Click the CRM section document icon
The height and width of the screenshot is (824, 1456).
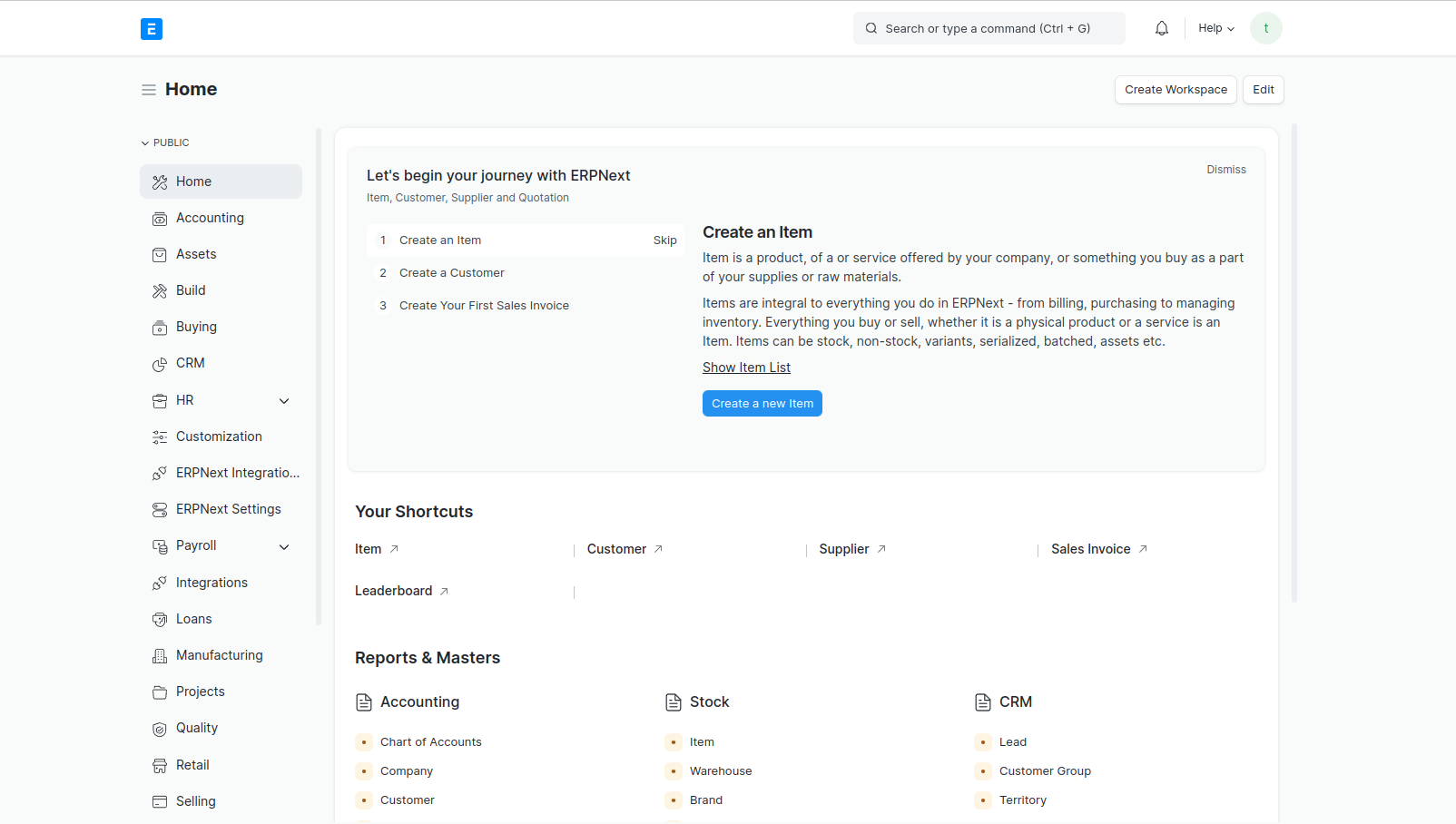point(983,702)
